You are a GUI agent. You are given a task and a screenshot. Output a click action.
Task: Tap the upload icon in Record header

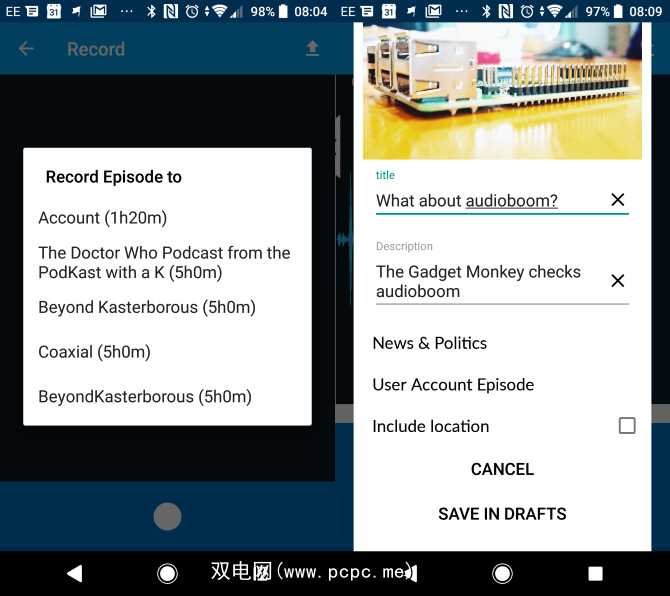[312, 48]
